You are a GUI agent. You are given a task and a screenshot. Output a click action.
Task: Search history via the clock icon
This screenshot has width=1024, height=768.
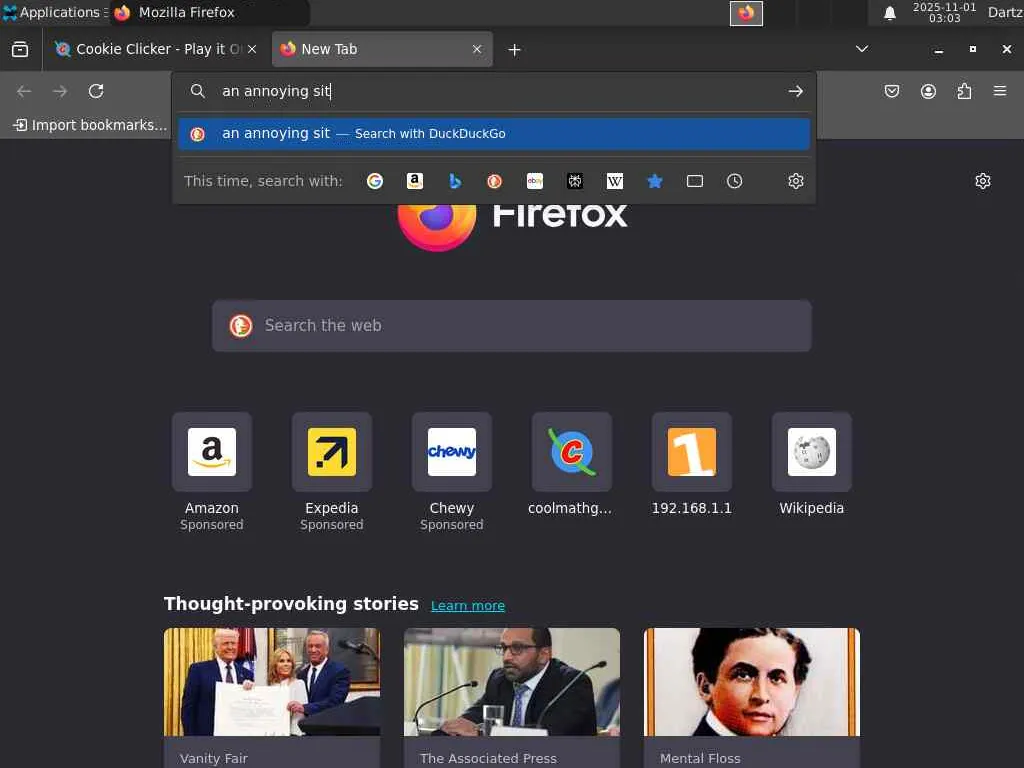735,181
